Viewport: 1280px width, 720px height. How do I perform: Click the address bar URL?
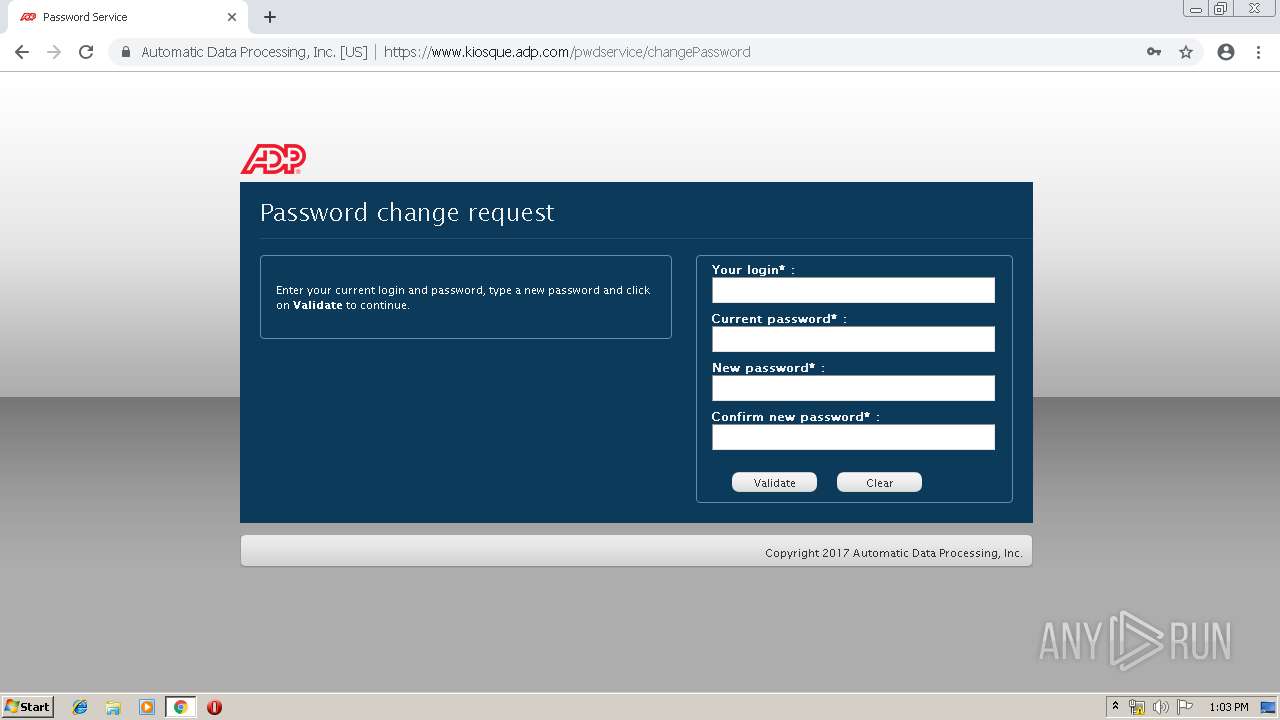pos(567,52)
